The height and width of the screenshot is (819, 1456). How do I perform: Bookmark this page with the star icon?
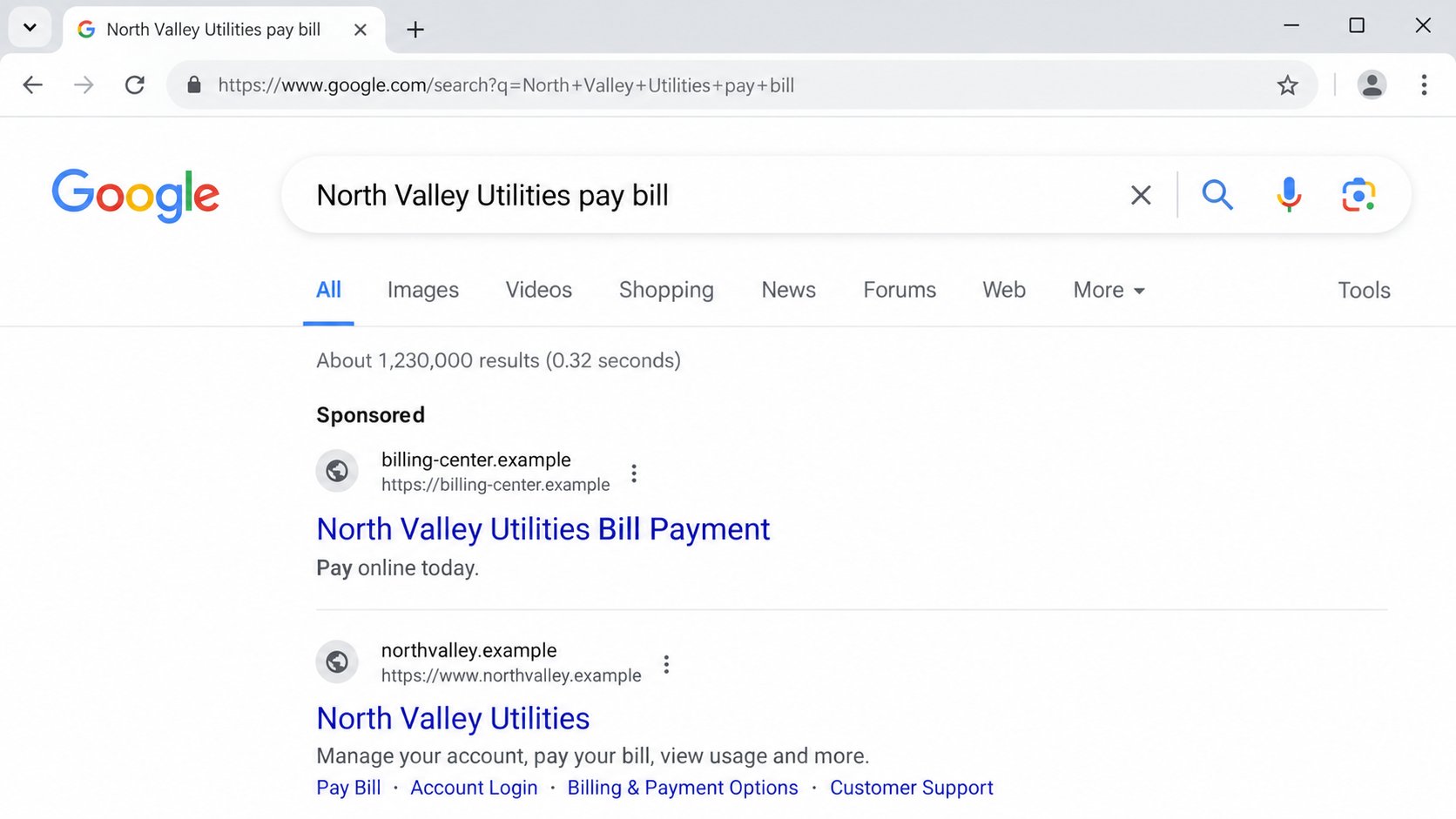point(1287,85)
